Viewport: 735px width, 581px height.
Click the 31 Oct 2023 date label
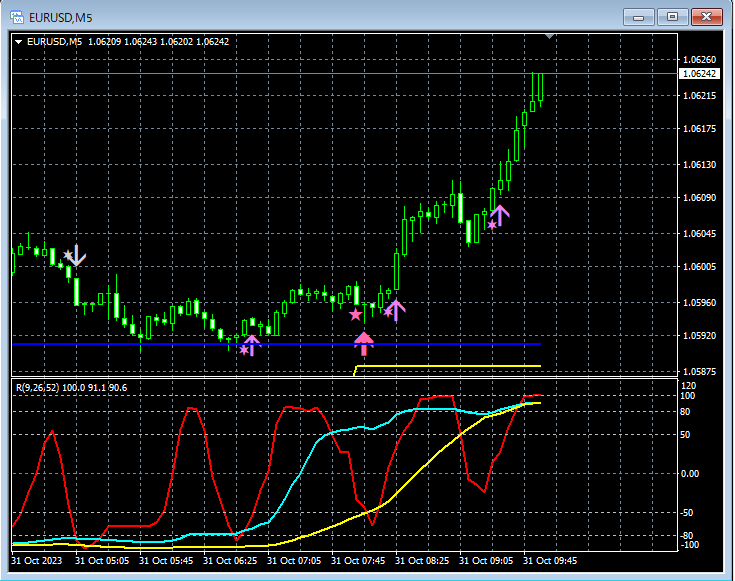pyautogui.click(x=37, y=561)
